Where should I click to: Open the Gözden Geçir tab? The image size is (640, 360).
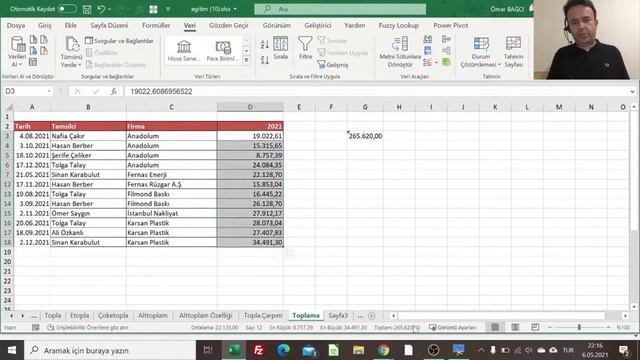tap(229, 25)
